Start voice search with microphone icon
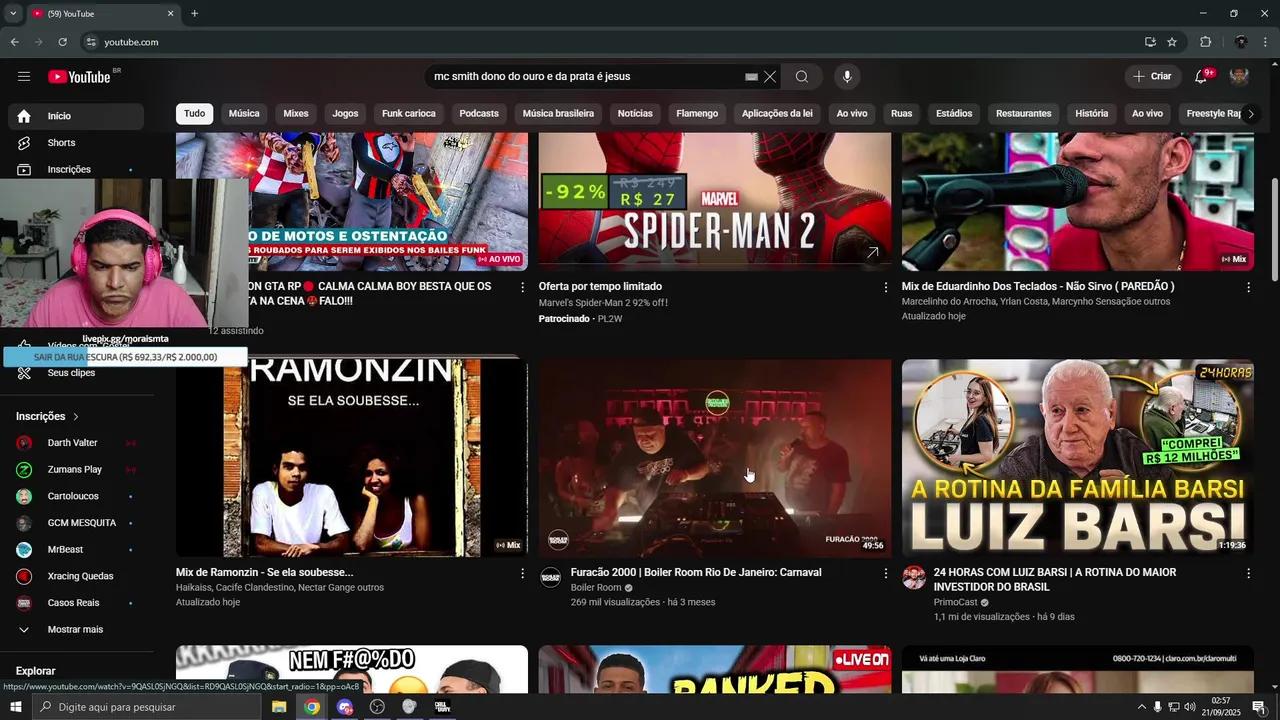Image resolution: width=1280 pixels, height=720 pixels. pos(847,77)
